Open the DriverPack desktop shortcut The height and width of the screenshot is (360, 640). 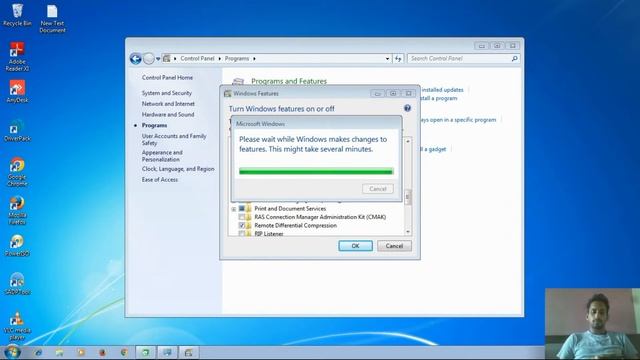click(17, 131)
